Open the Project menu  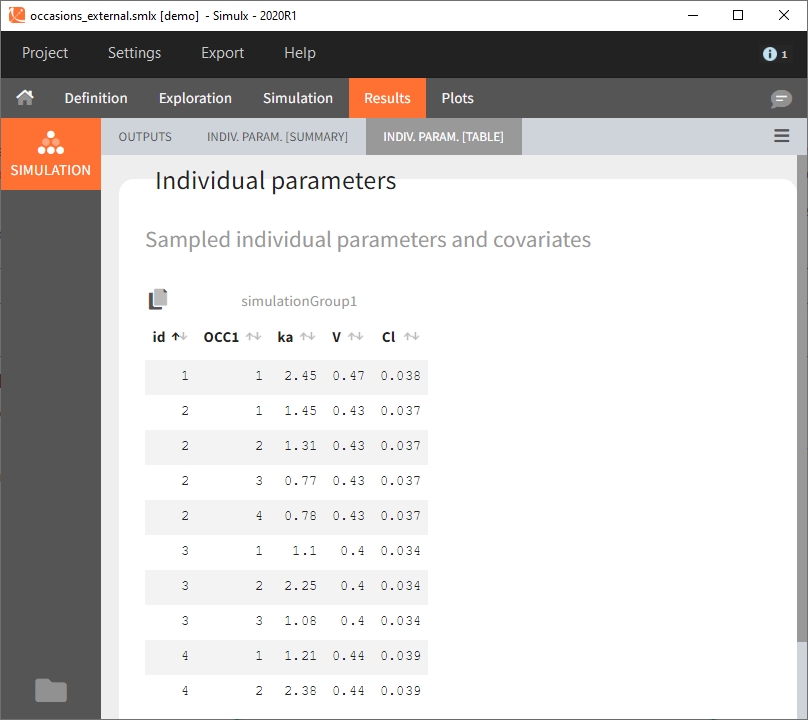(45, 53)
